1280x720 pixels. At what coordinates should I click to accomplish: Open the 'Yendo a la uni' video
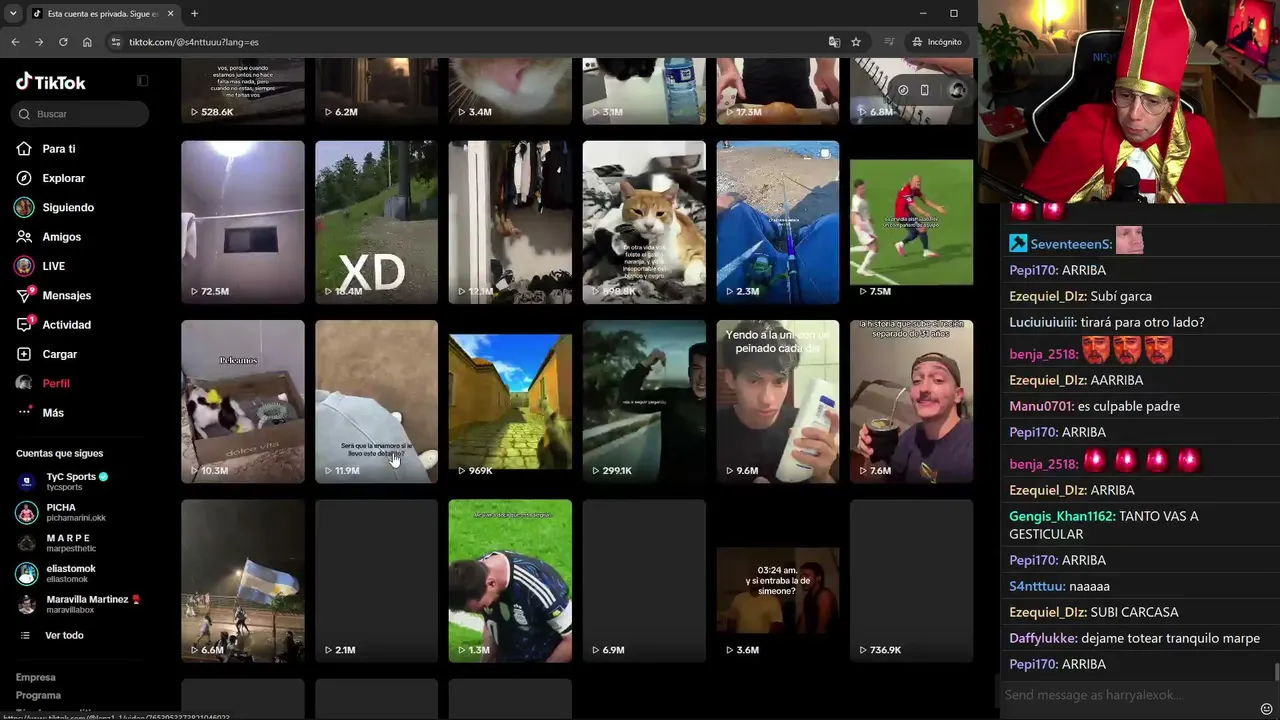[x=778, y=401]
